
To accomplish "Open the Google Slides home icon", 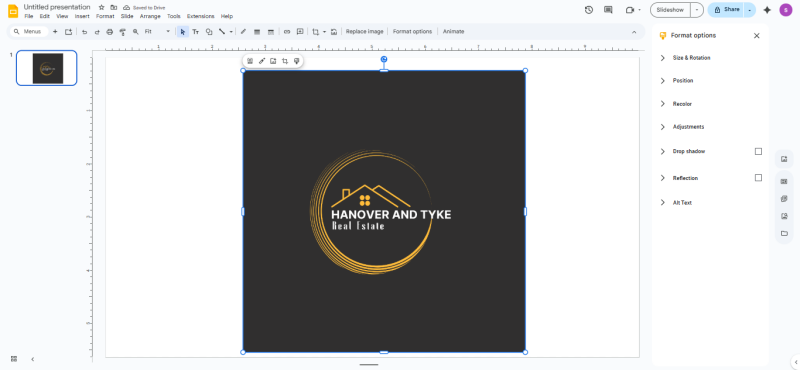I will coord(13,11).
